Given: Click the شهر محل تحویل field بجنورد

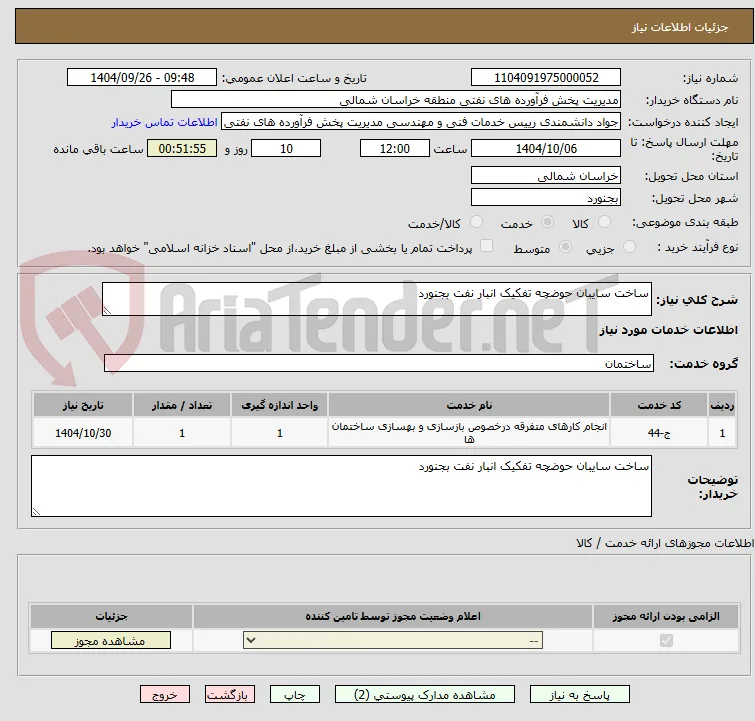Looking at the screenshot, I should (x=546, y=197).
